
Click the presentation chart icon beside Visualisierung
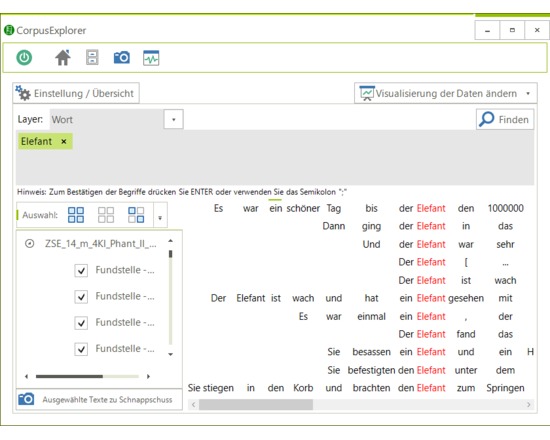[367, 93]
